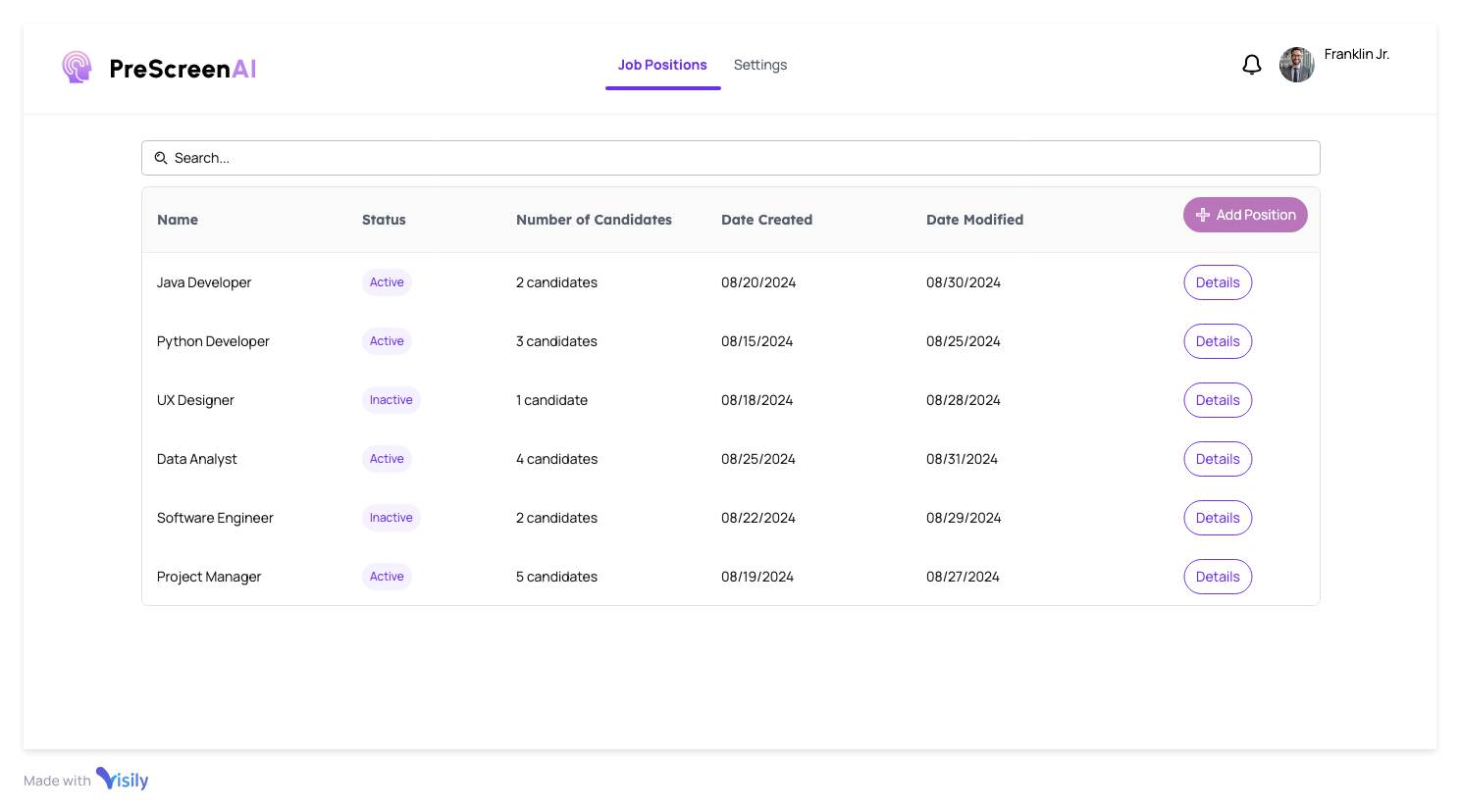Screen dimensions: 1460x812
Task: Click the plus icon on Add Position
Action: click(x=1203, y=215)
